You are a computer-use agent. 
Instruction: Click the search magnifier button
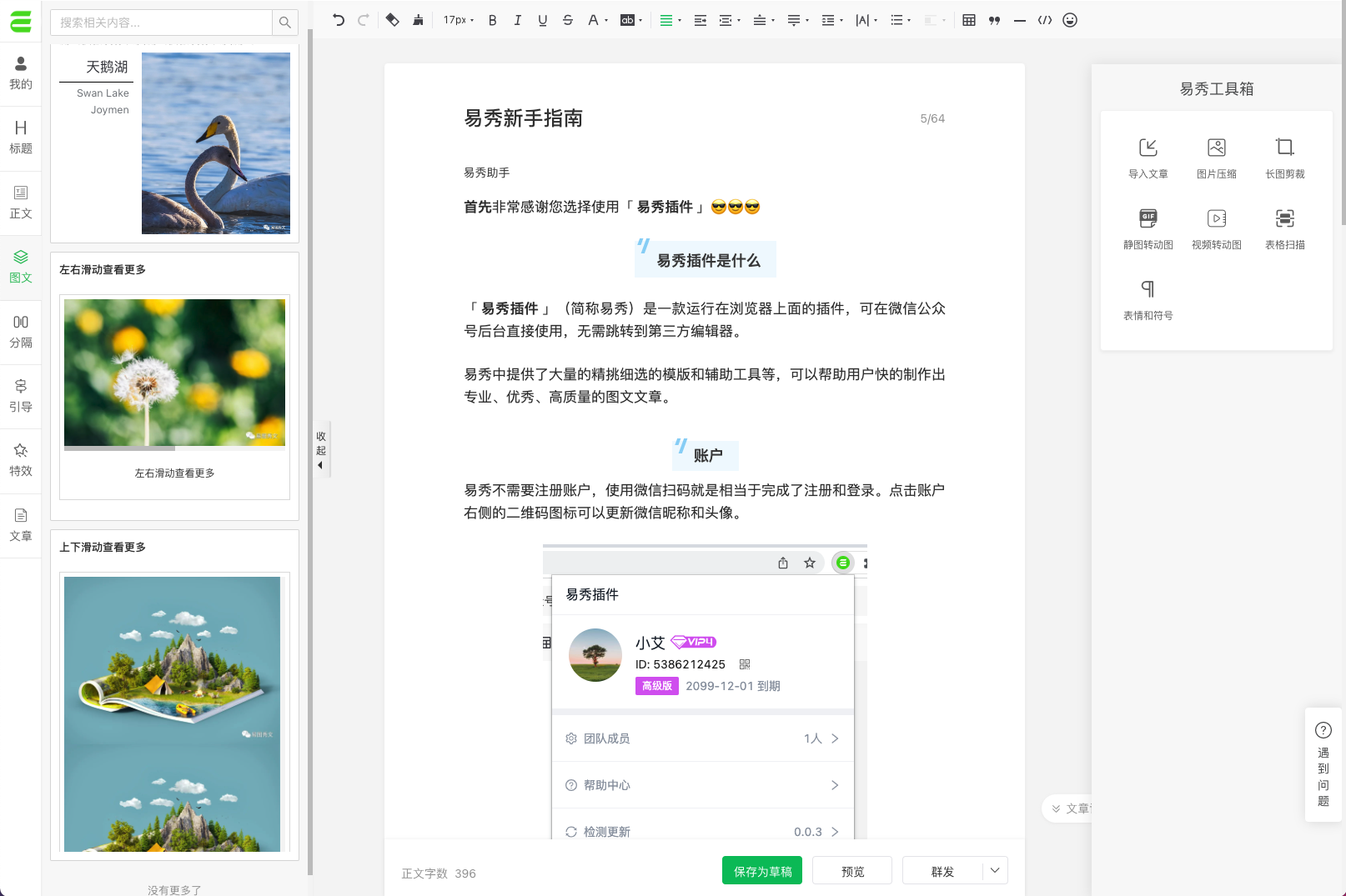(285, 23)
